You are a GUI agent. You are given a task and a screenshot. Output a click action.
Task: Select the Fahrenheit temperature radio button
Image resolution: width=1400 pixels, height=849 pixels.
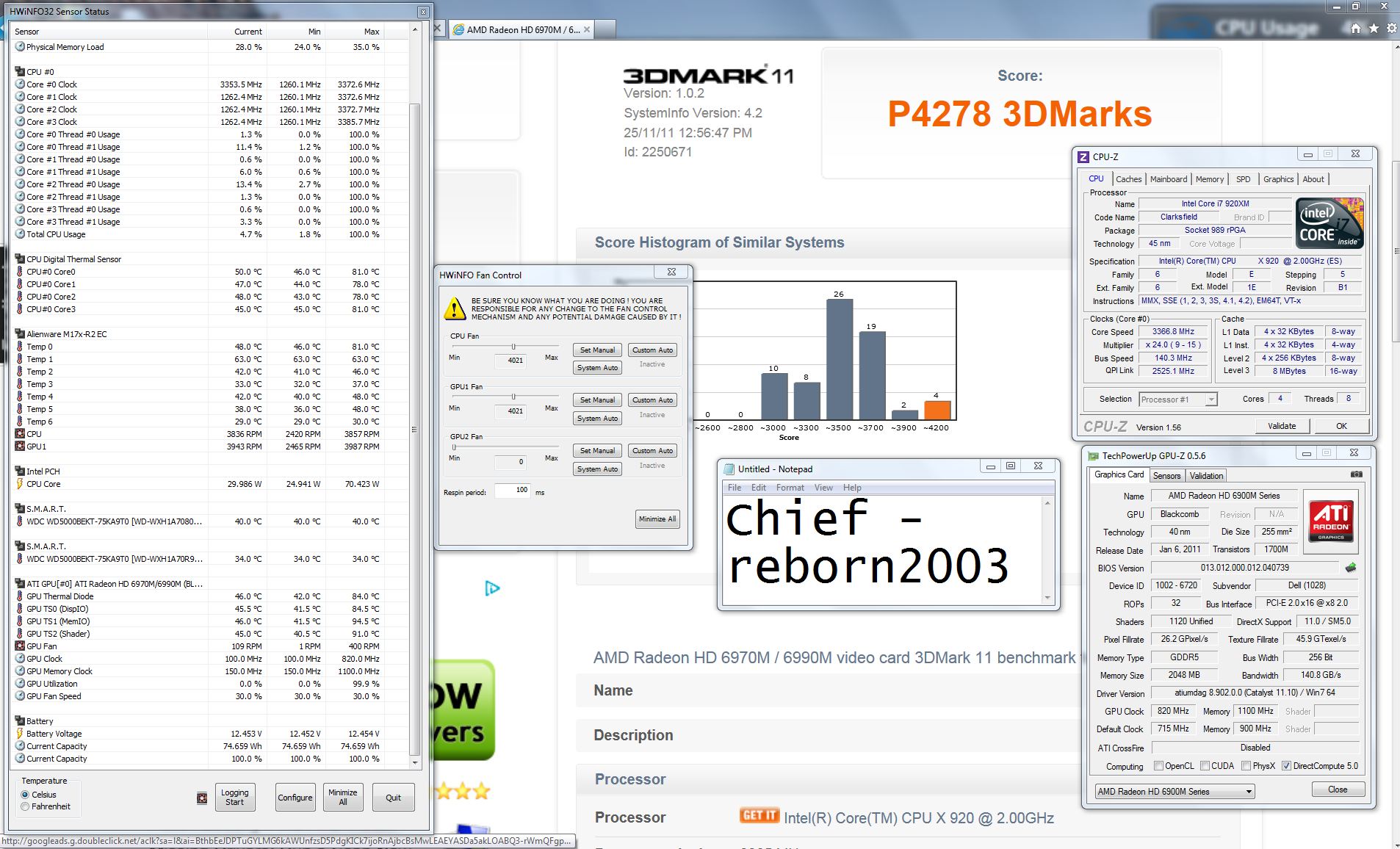pos(25,806)
